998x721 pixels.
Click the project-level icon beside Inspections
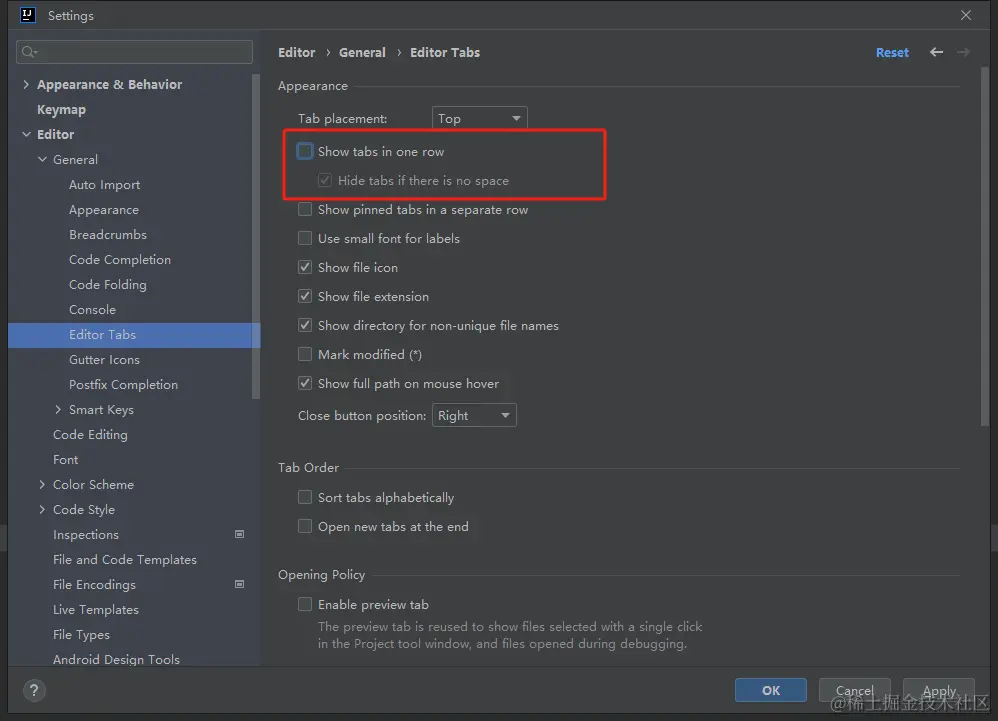click(x=239, y=535)
